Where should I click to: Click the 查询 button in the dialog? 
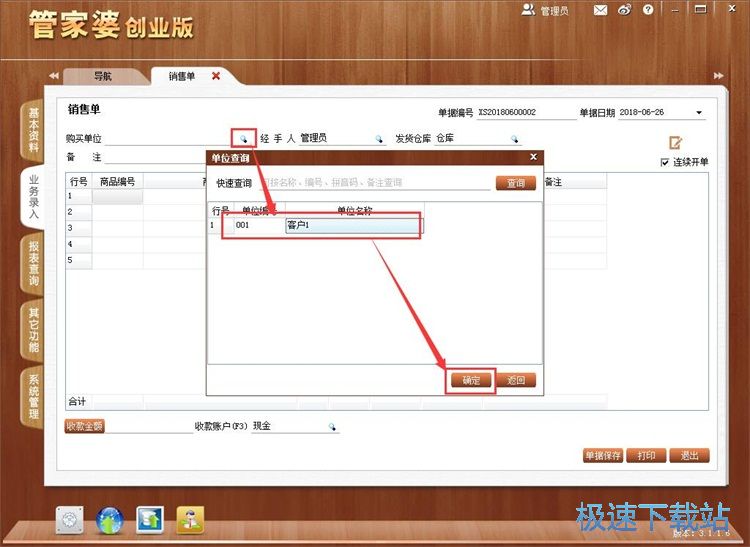click(x=516, y=183)
